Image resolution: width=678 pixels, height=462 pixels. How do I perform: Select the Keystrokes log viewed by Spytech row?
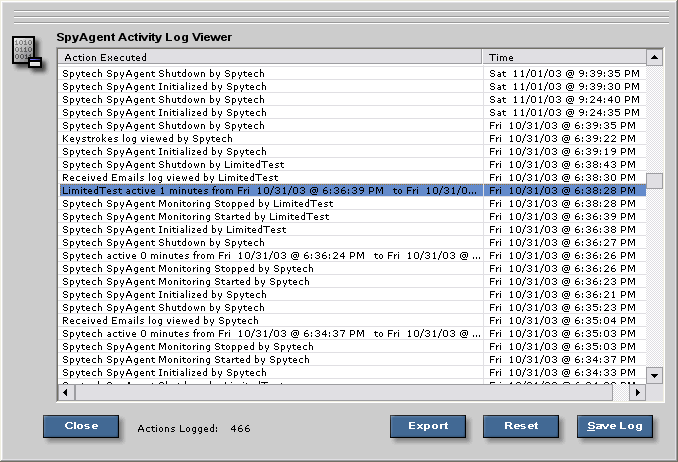point(352,138)
